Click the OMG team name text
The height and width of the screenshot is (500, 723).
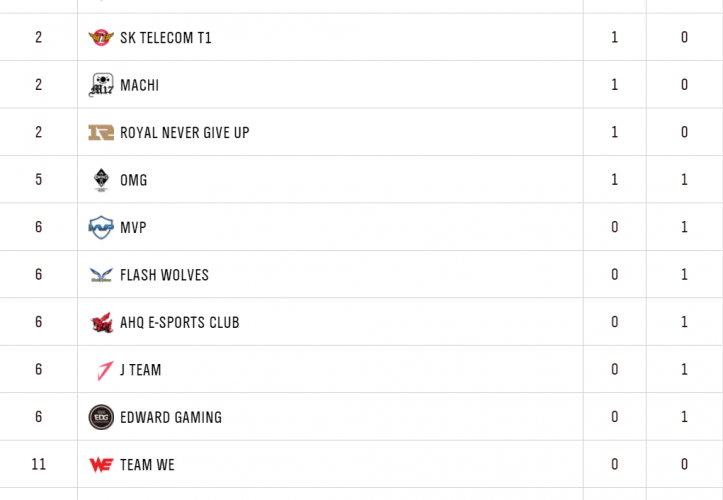[x=134, y=181]
